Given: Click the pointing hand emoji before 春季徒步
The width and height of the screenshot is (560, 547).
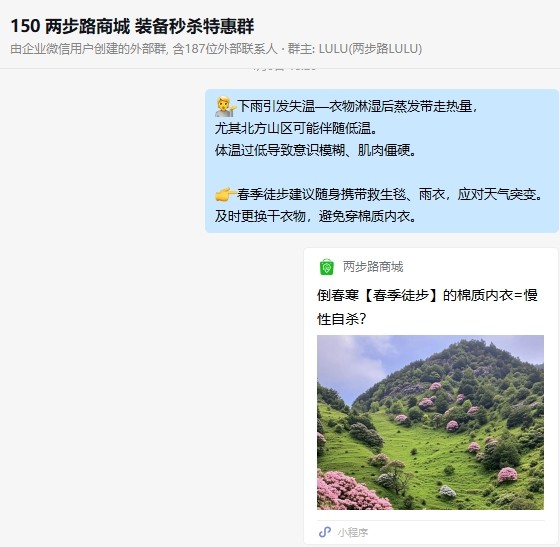Looking at the screenshot, I should coord(225,195).
